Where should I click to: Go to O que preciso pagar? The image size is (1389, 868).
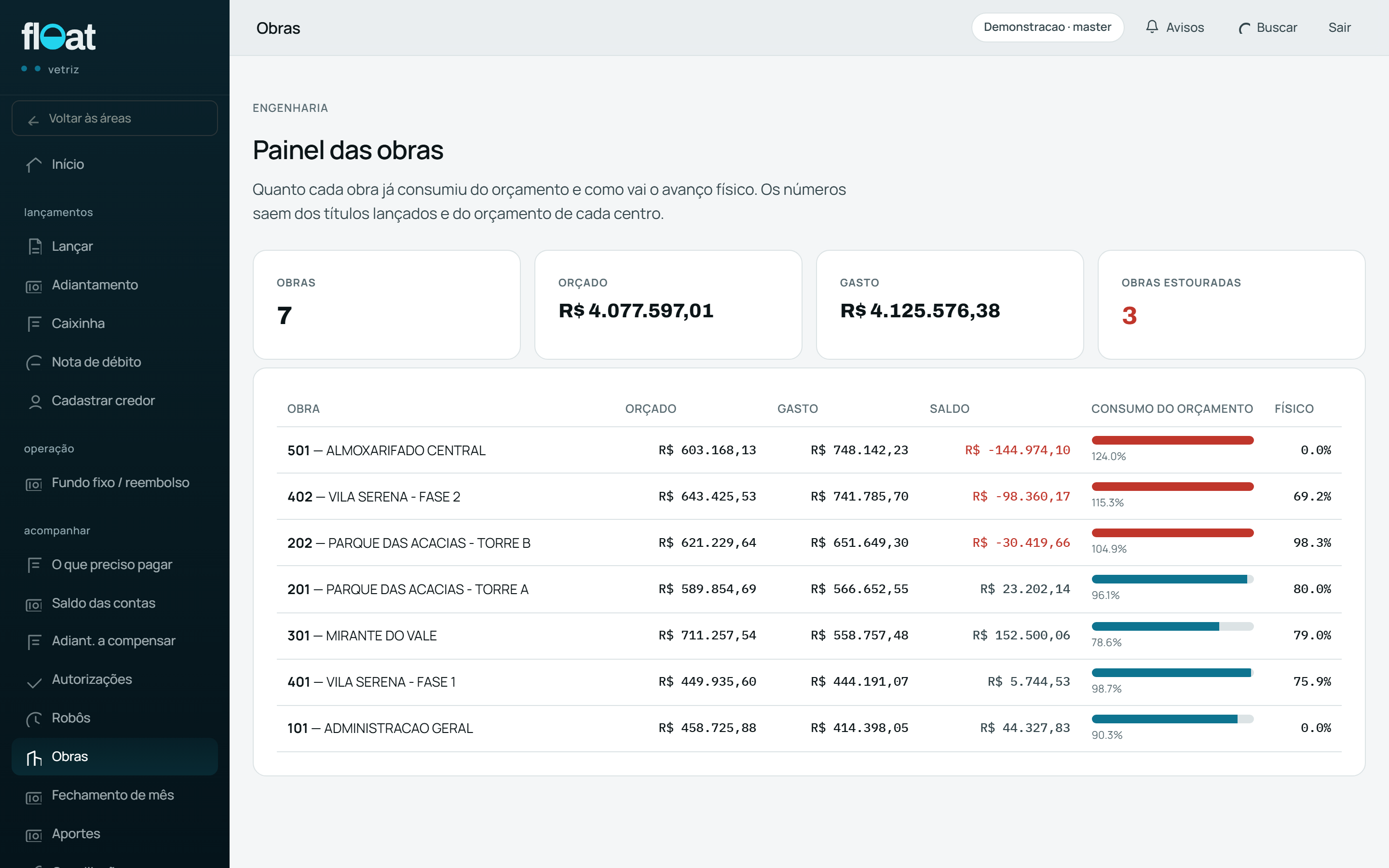click(115, 564)
